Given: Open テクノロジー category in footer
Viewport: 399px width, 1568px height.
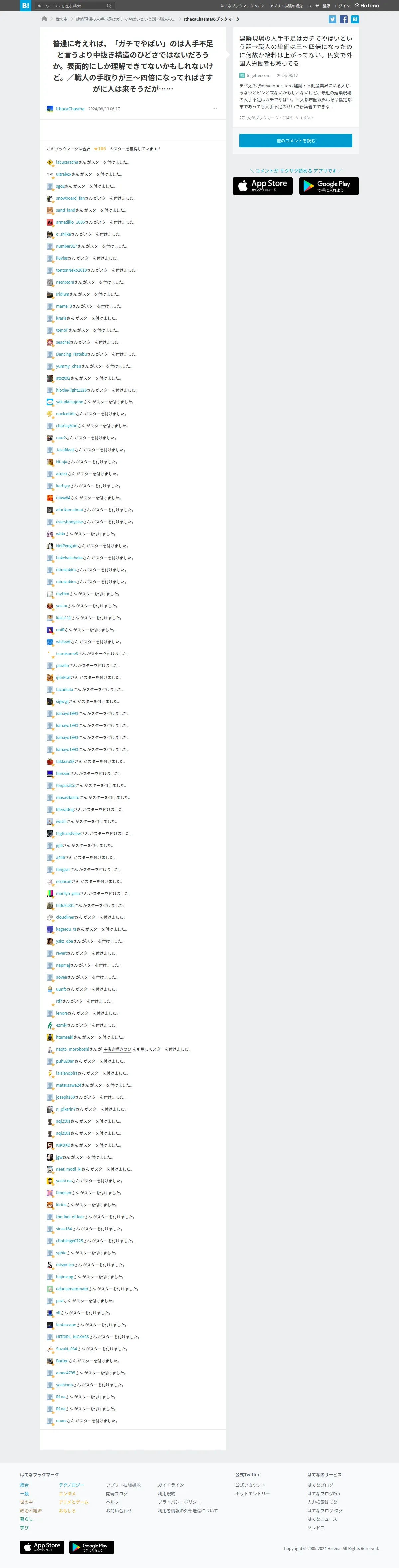Looking at the screenshot, I should point(72,1485).
